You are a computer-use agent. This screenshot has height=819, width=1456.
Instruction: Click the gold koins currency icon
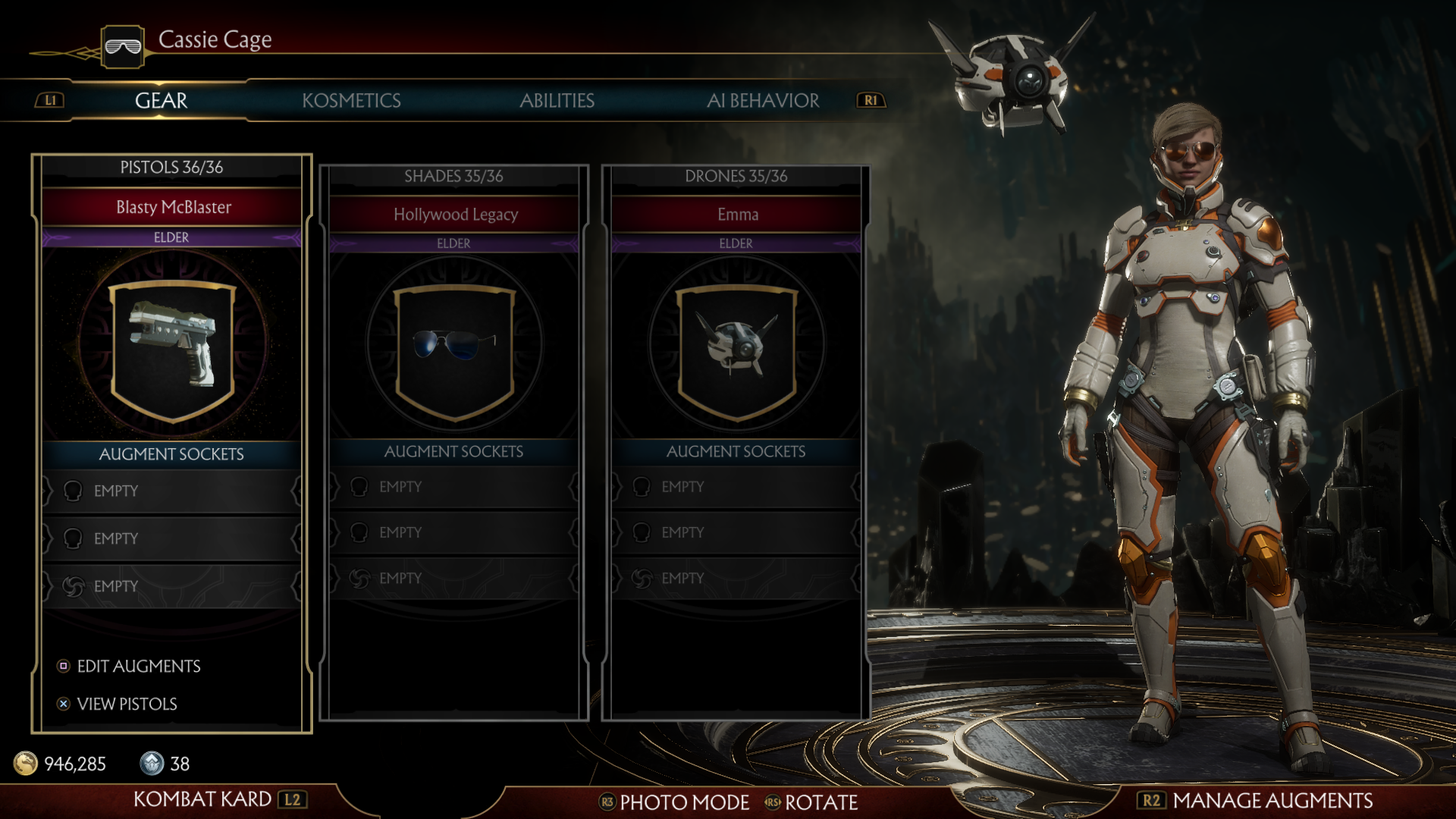point(26,763)
